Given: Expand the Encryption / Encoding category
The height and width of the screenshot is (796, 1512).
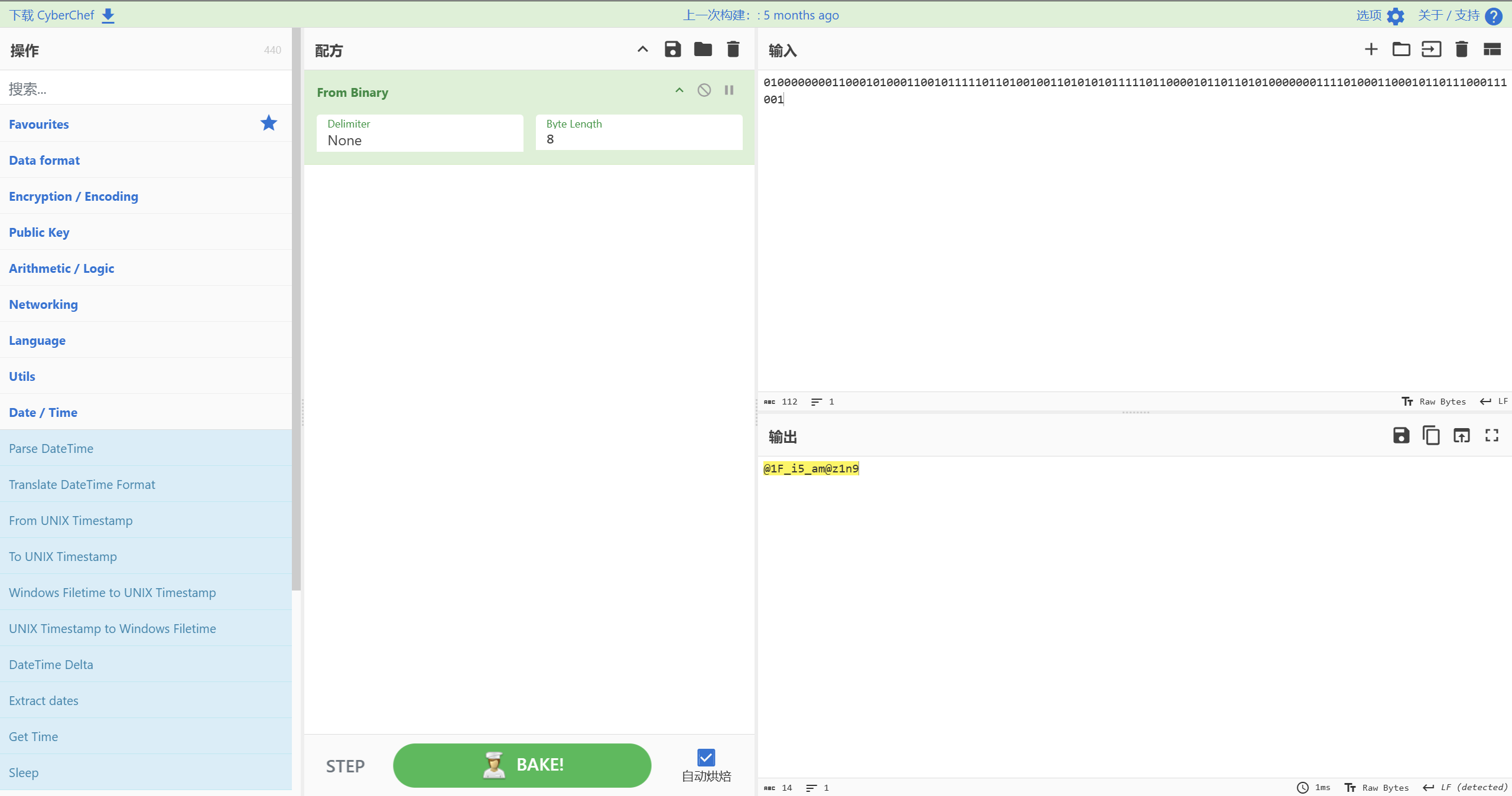Looking at the screenshot, I should [x=73, y=196].
